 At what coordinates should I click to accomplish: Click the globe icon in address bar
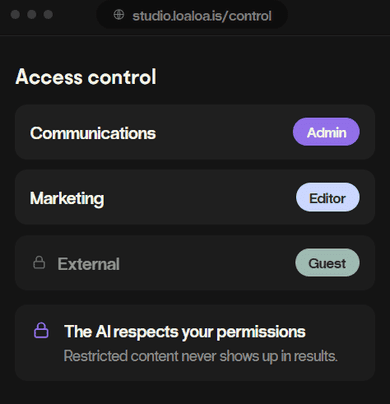tap(119, 15)
